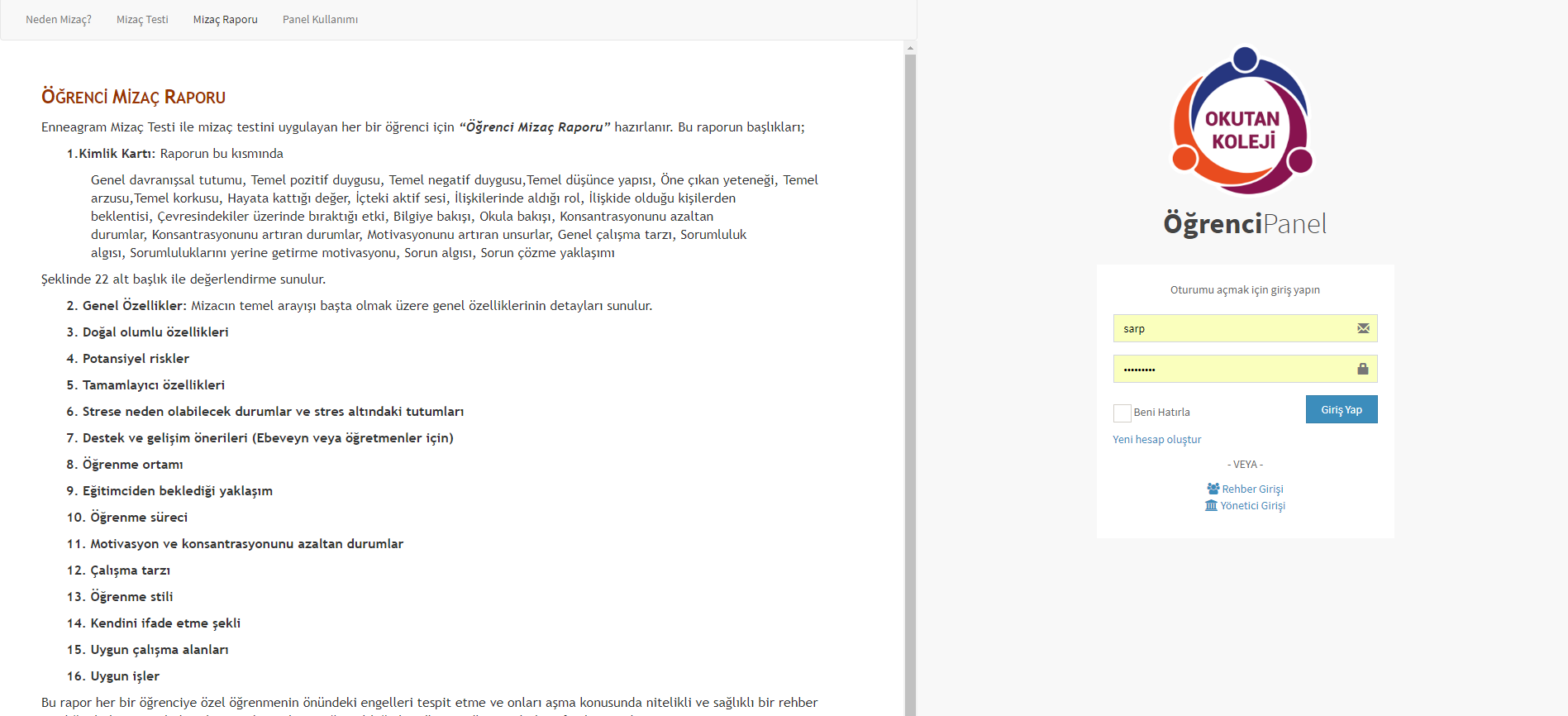Click the Okutan Koleji logo

pyautogui.click(x=1244, y=121)
